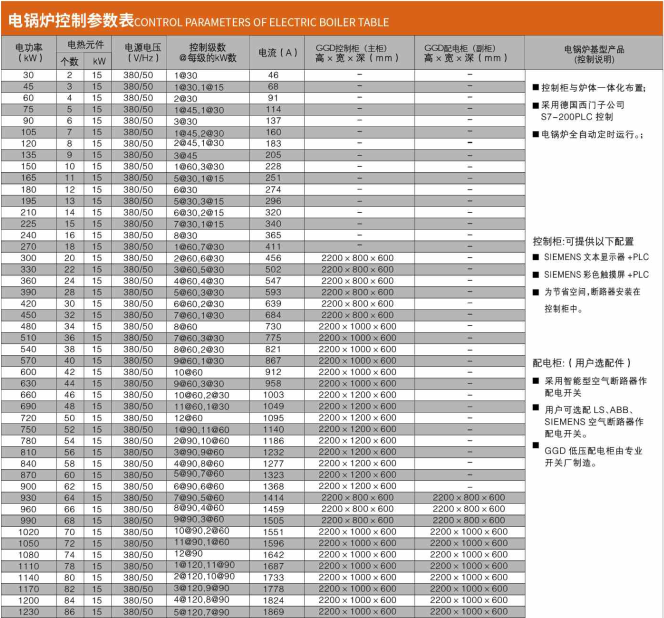Screen dimensions: 664x618
Task: Click the GGD配电柜 (副柜) column header
Action: pyautogui.click(x=465, y=52)
